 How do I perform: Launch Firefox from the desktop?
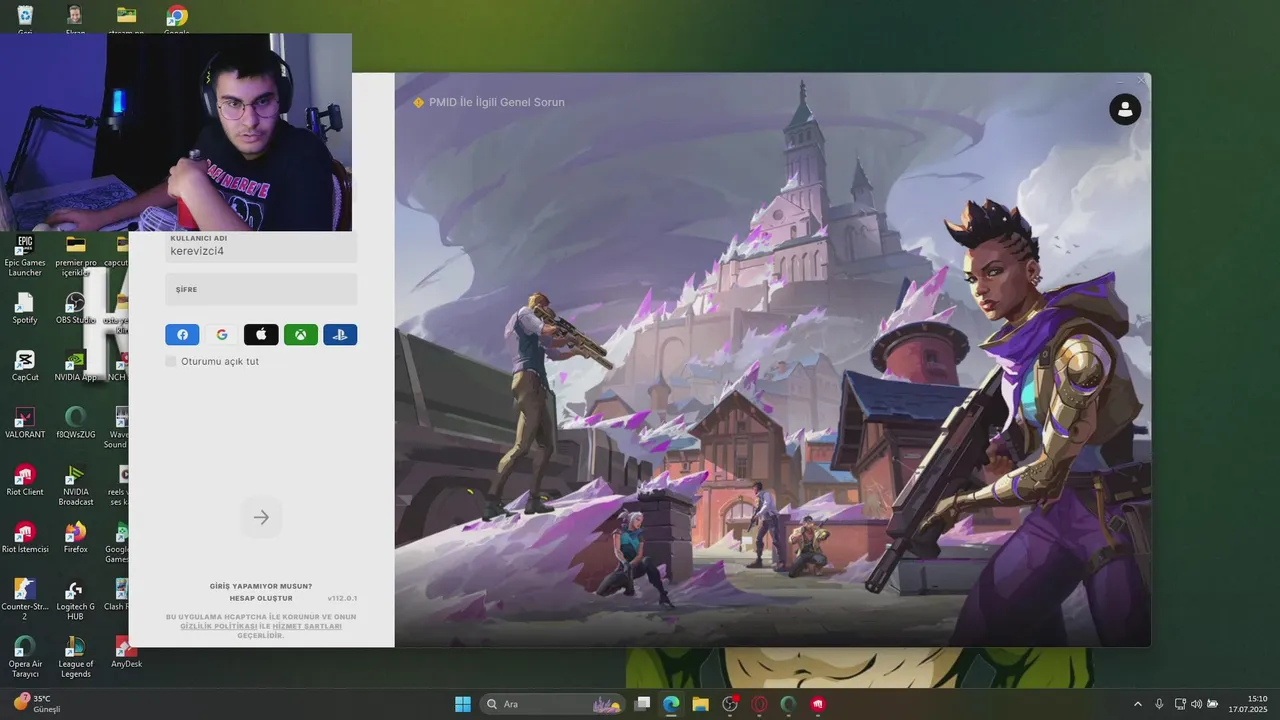[x=75, y=538]
